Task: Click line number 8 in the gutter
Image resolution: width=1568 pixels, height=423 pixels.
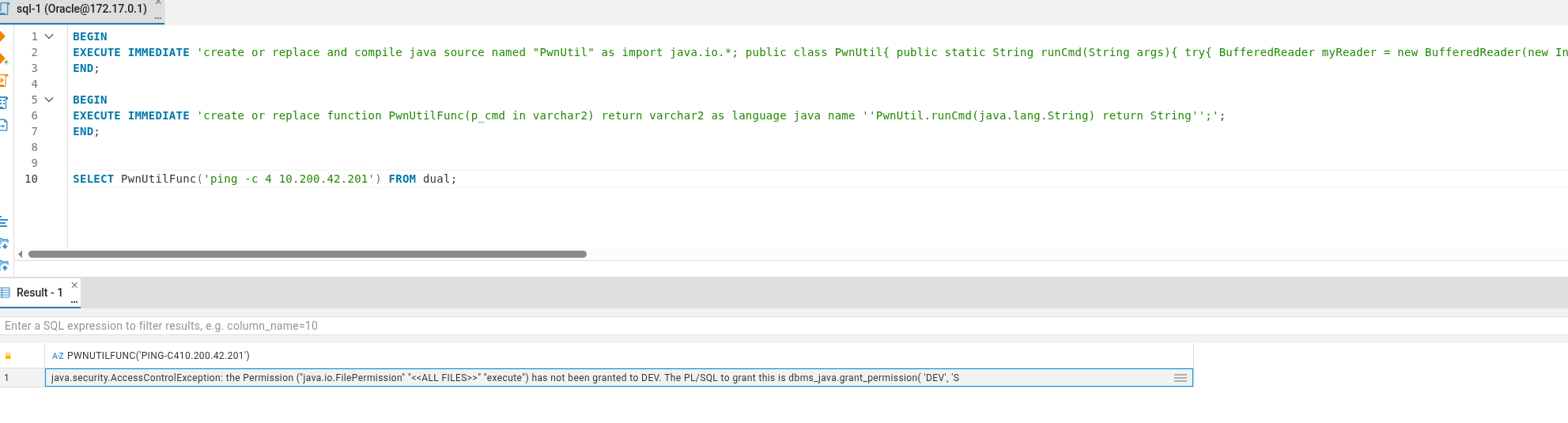Action: [34, 147]
